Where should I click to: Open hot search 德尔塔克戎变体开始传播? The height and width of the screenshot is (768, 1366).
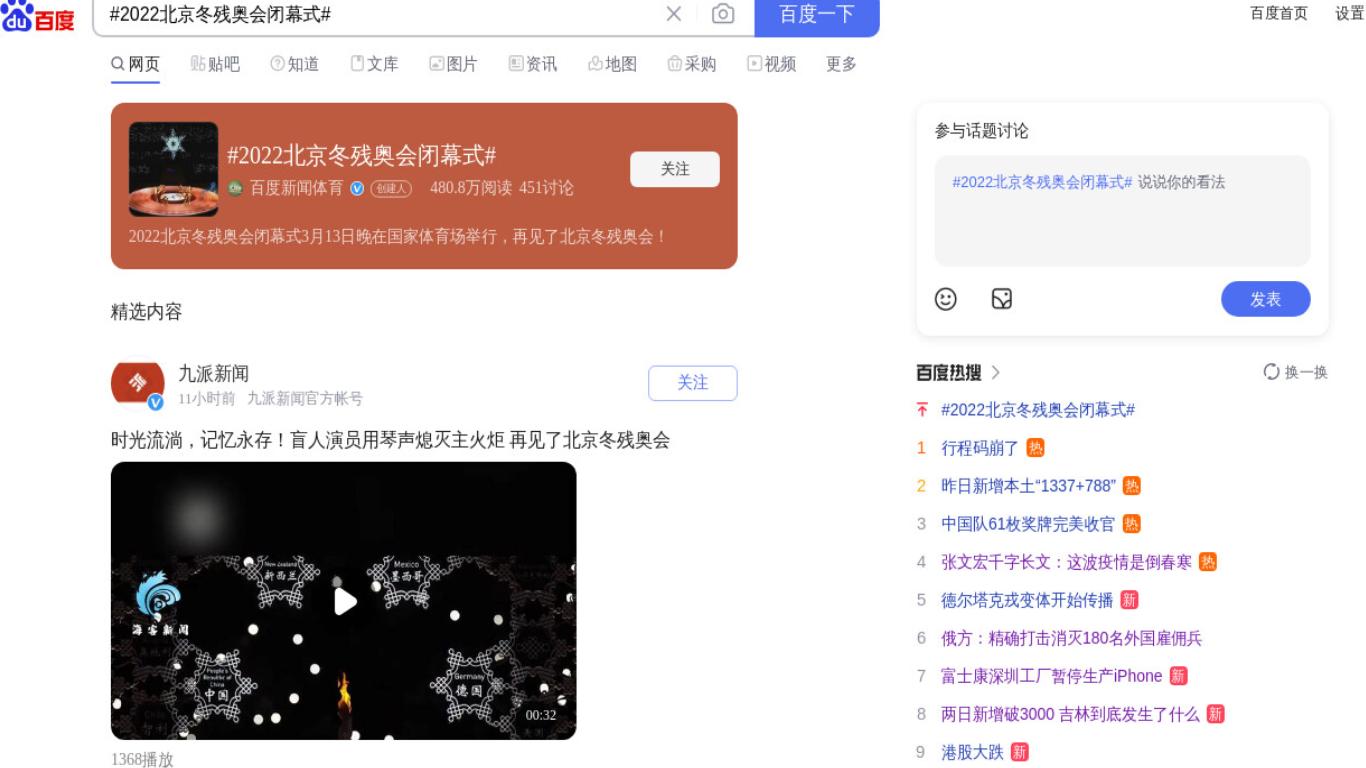1027,600
